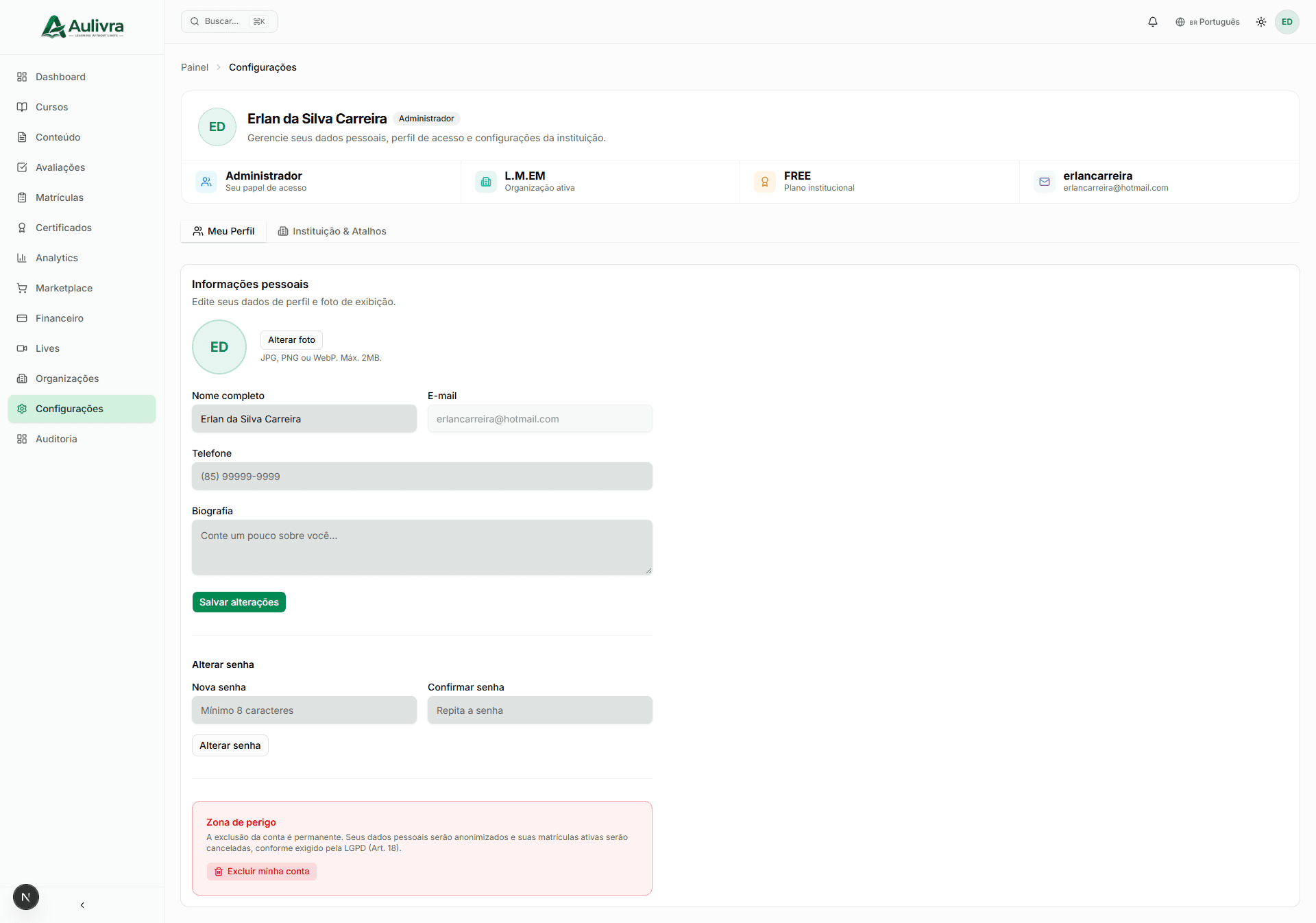Click the Confirmar senha field
The width and height of the screenshot is (1316, 923).
(x=540, y=710)
